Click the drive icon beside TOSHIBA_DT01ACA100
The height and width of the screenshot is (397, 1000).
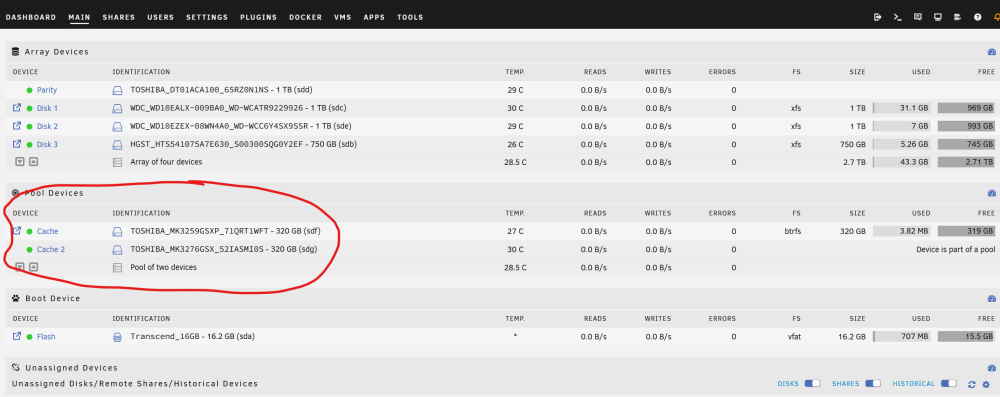click(117, 90)
